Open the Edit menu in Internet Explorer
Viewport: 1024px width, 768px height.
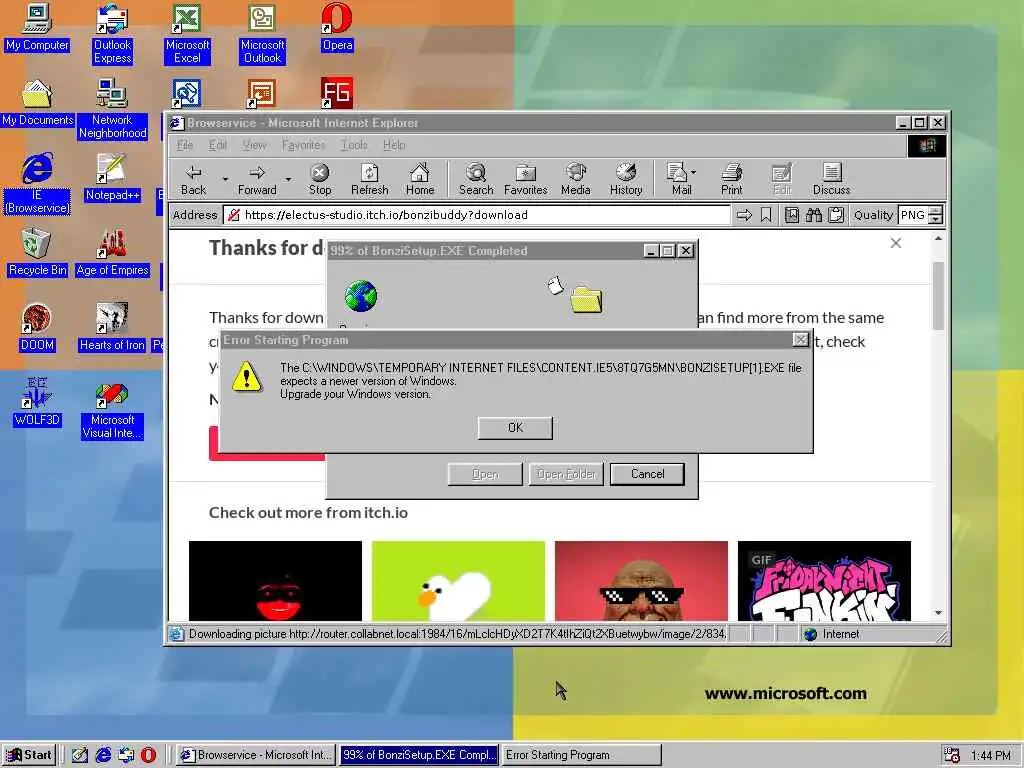[x=217, y=145]
